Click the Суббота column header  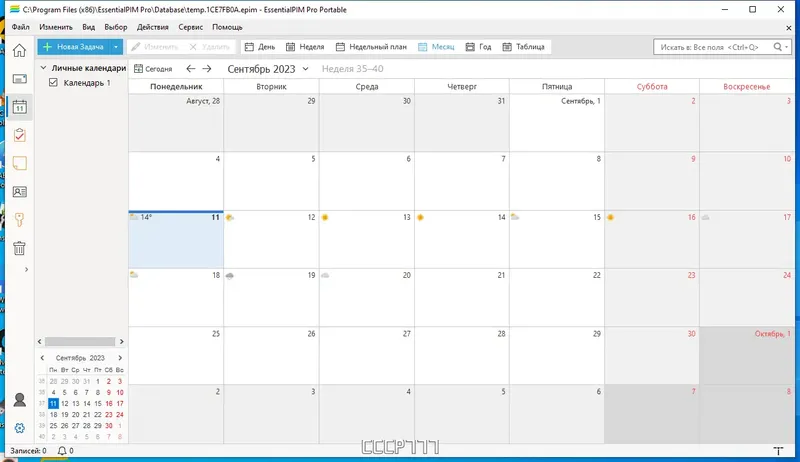point(652,87)
